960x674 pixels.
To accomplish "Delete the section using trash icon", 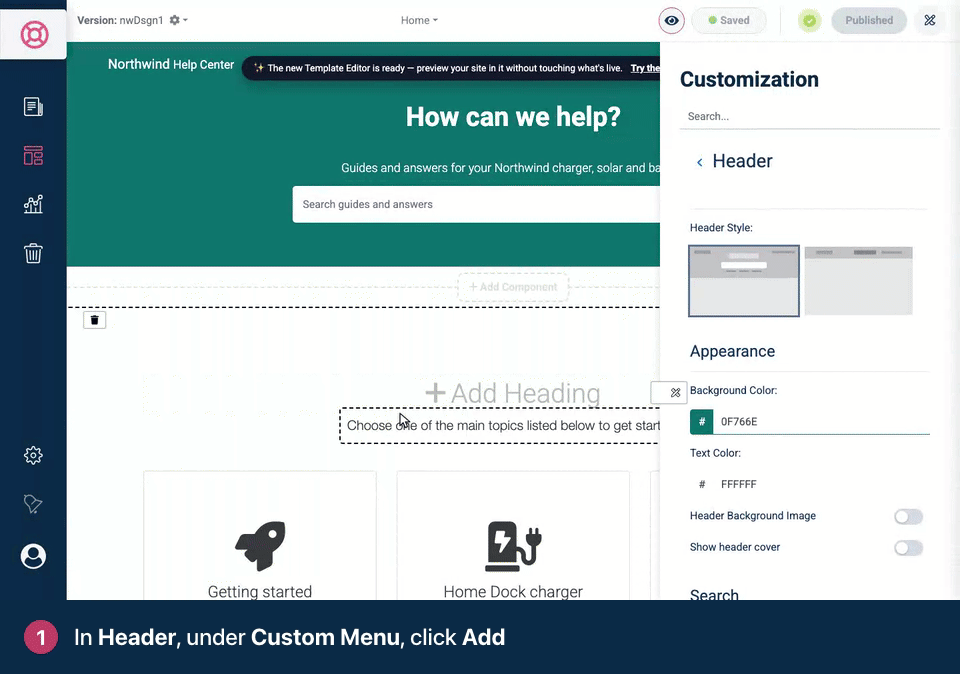I will pos(94,320).
